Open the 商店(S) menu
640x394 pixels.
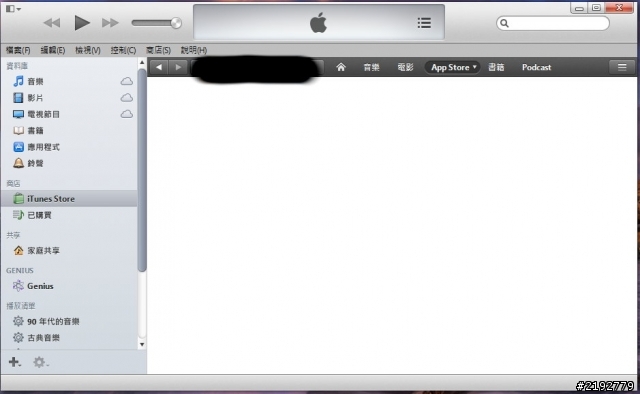pyautogui.click(x=158, y=50)
